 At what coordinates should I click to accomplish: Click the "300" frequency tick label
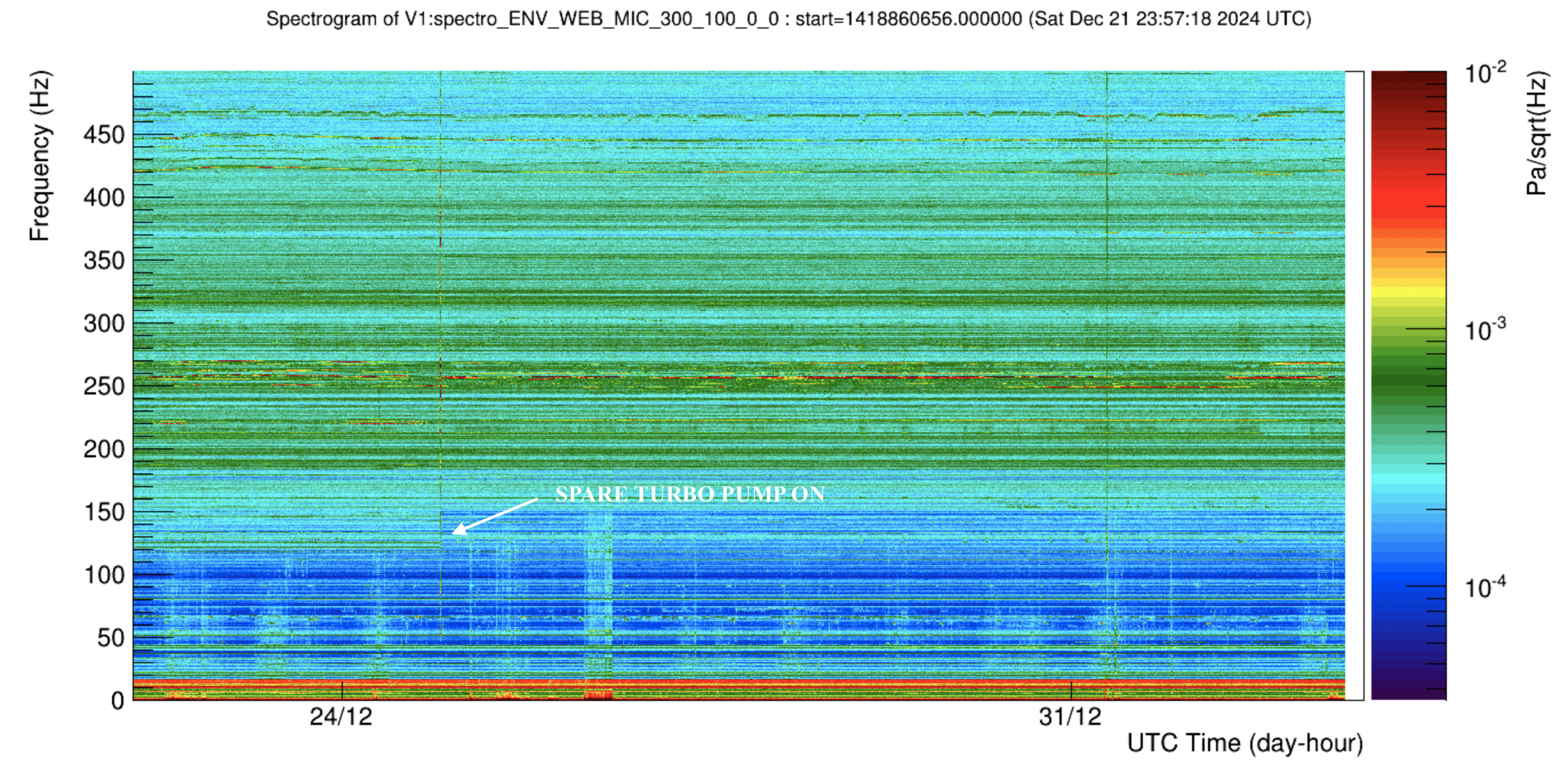click(x=104, y=324)
